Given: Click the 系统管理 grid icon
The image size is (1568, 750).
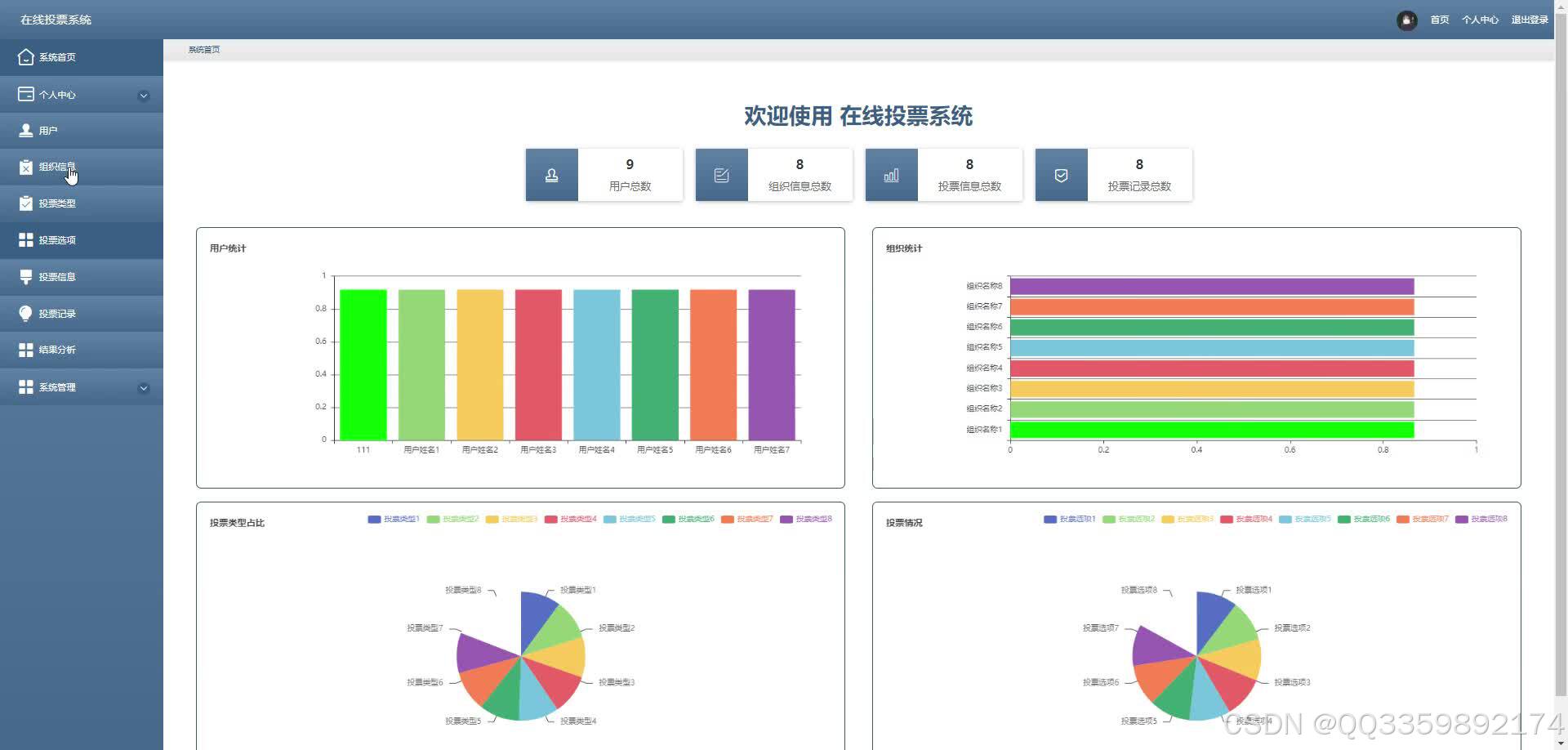Looking at the screenshot, I should pos(26,386).
